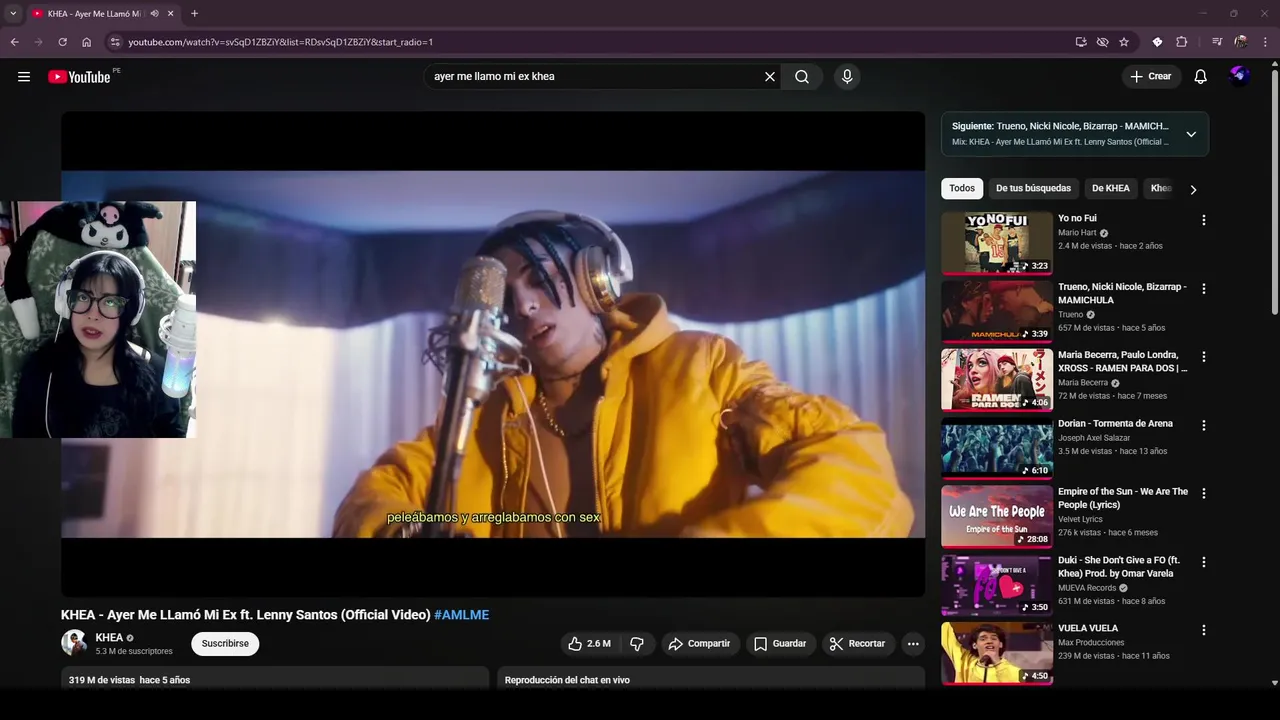The width and height of the screenshot is (1280, 720).
Task: Open the VUELA VUELA video thumbnail
Action: tap(997, 653)
